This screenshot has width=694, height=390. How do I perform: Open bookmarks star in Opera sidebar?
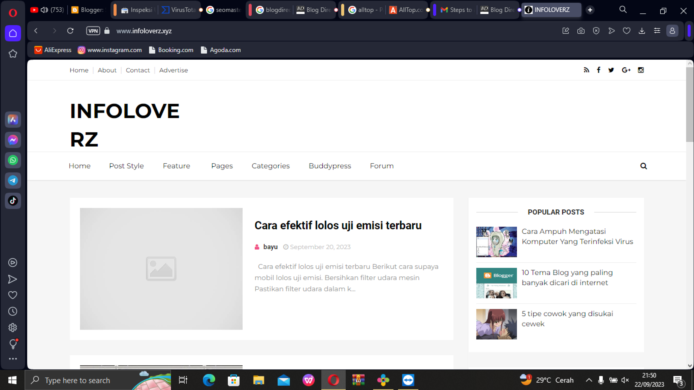pos(13,54)
